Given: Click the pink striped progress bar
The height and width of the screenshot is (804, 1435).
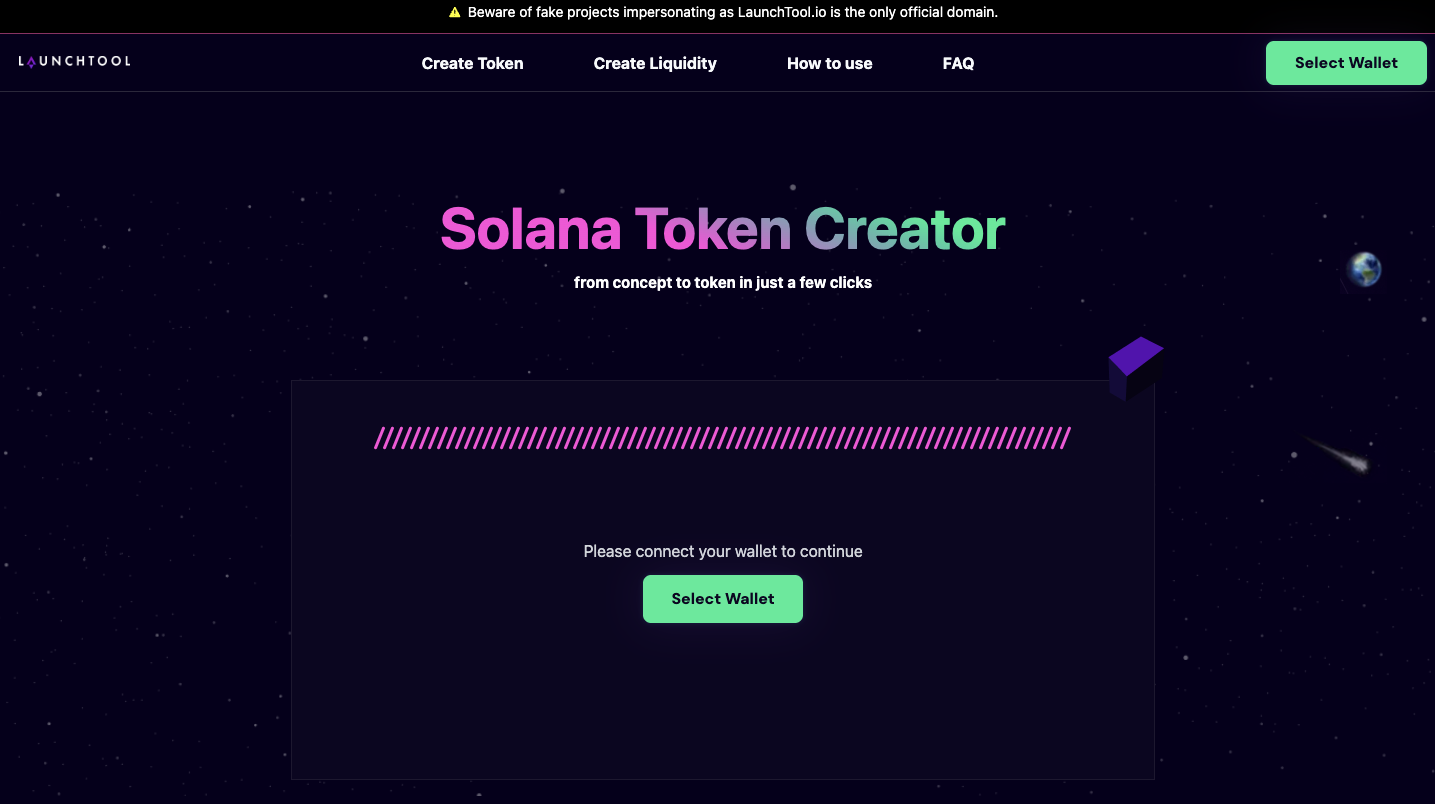Looking at the screenshot, I should tap(722, 438).
